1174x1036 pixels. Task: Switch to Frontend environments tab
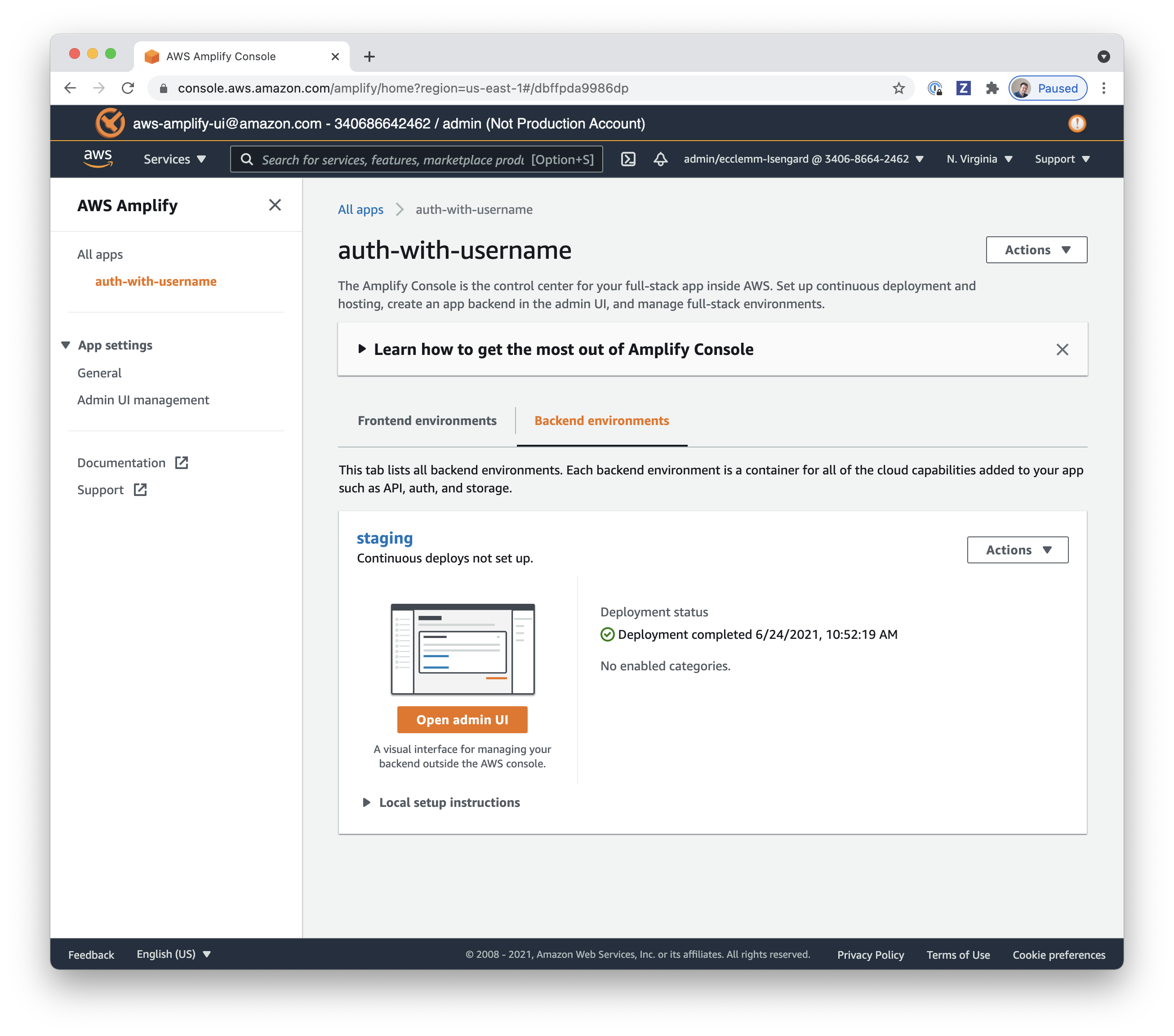click(427, 420)
